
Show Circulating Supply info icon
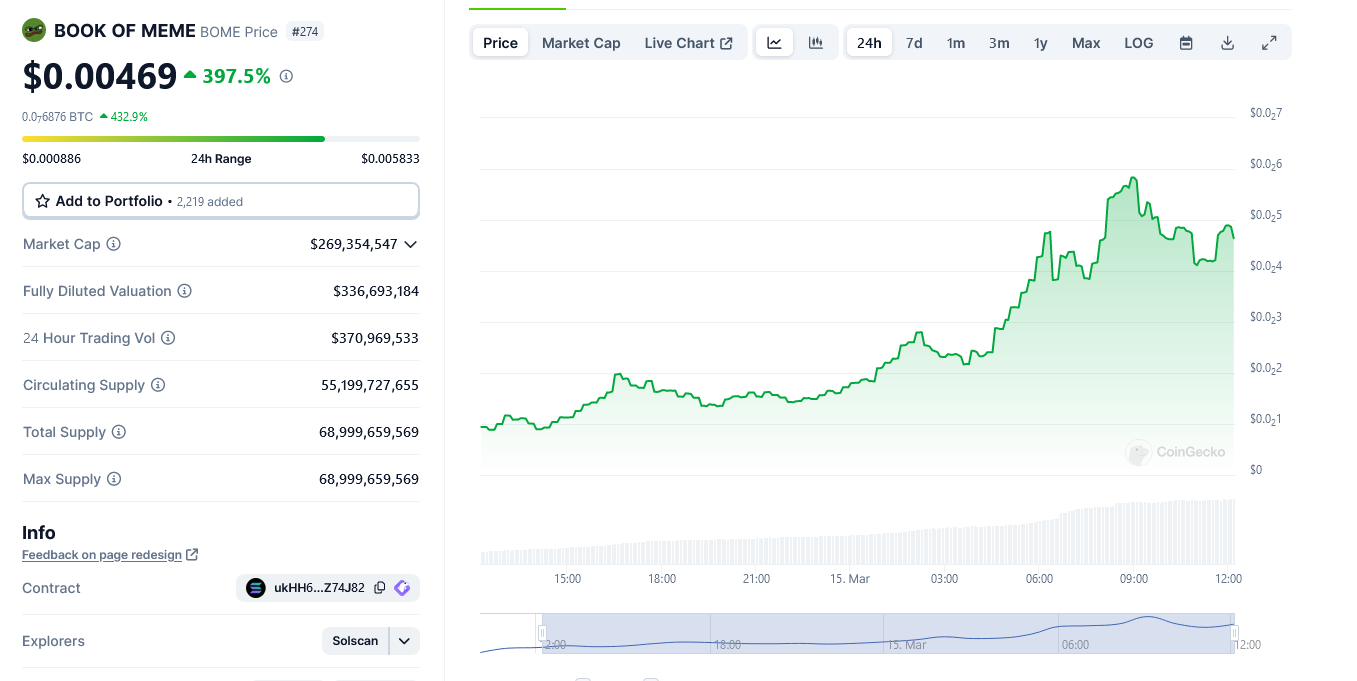click(158, 385)
